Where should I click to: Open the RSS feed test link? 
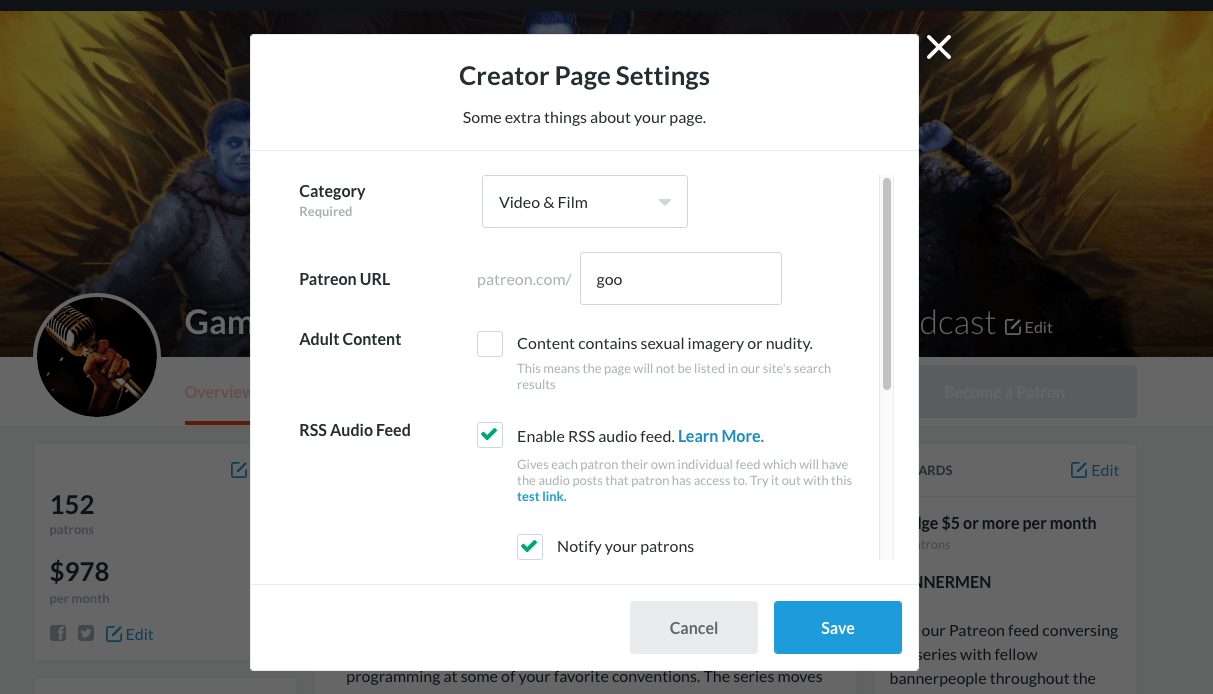tap(541, 497)
